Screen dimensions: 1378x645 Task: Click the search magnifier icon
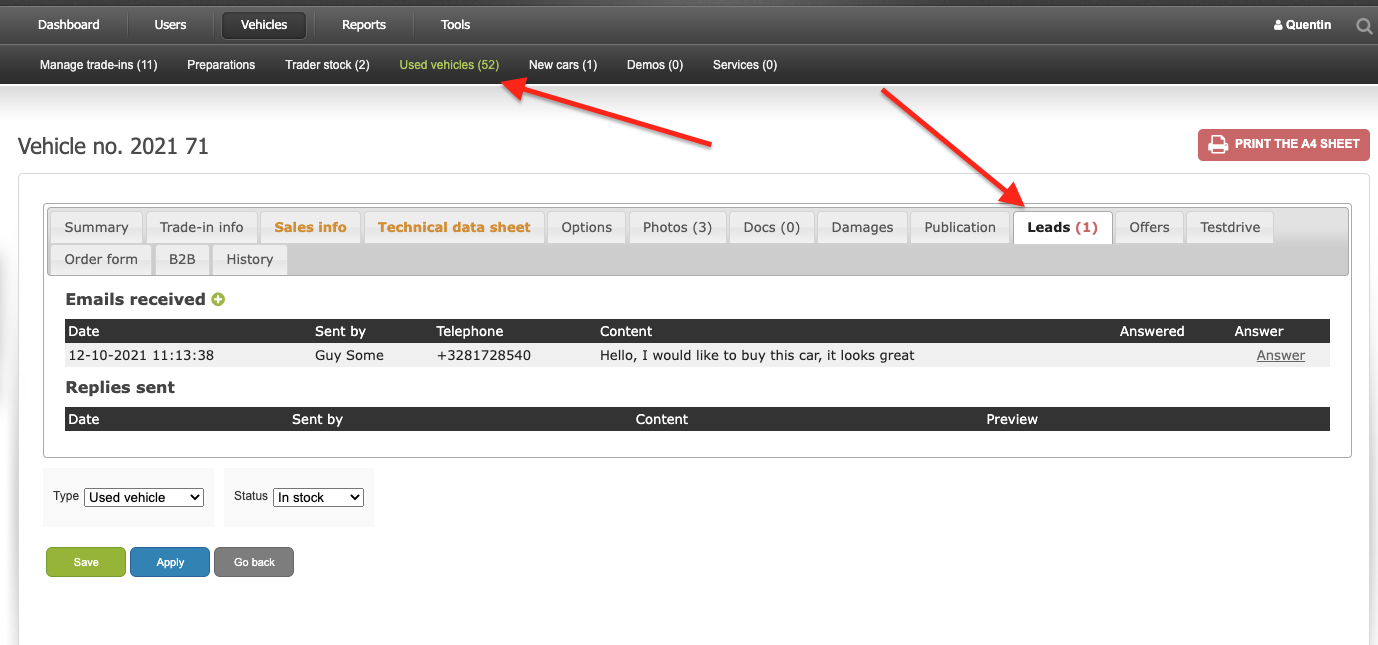[x=1364, y=26]
